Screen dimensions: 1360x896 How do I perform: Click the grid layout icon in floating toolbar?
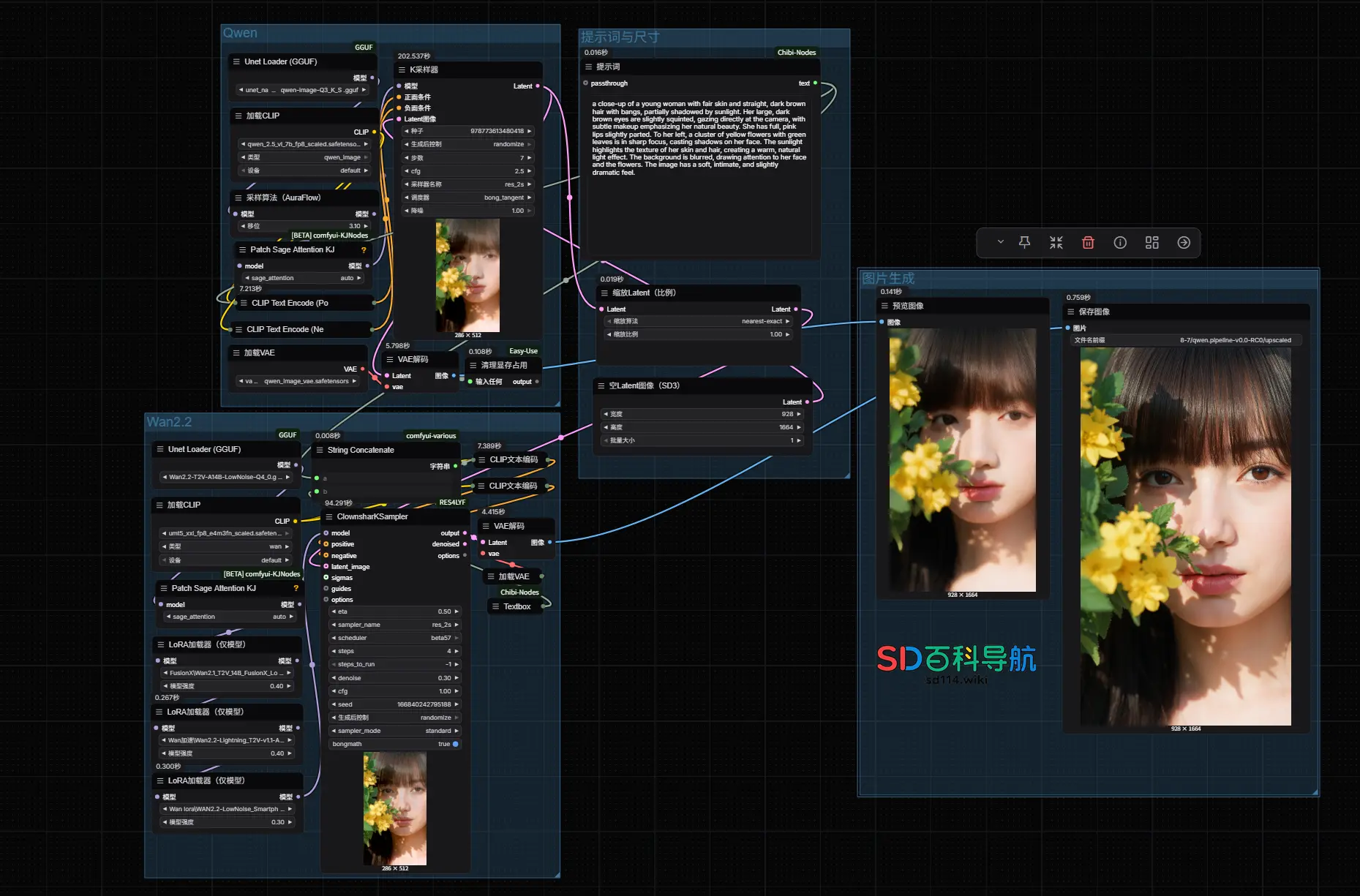pos(1152,243)
